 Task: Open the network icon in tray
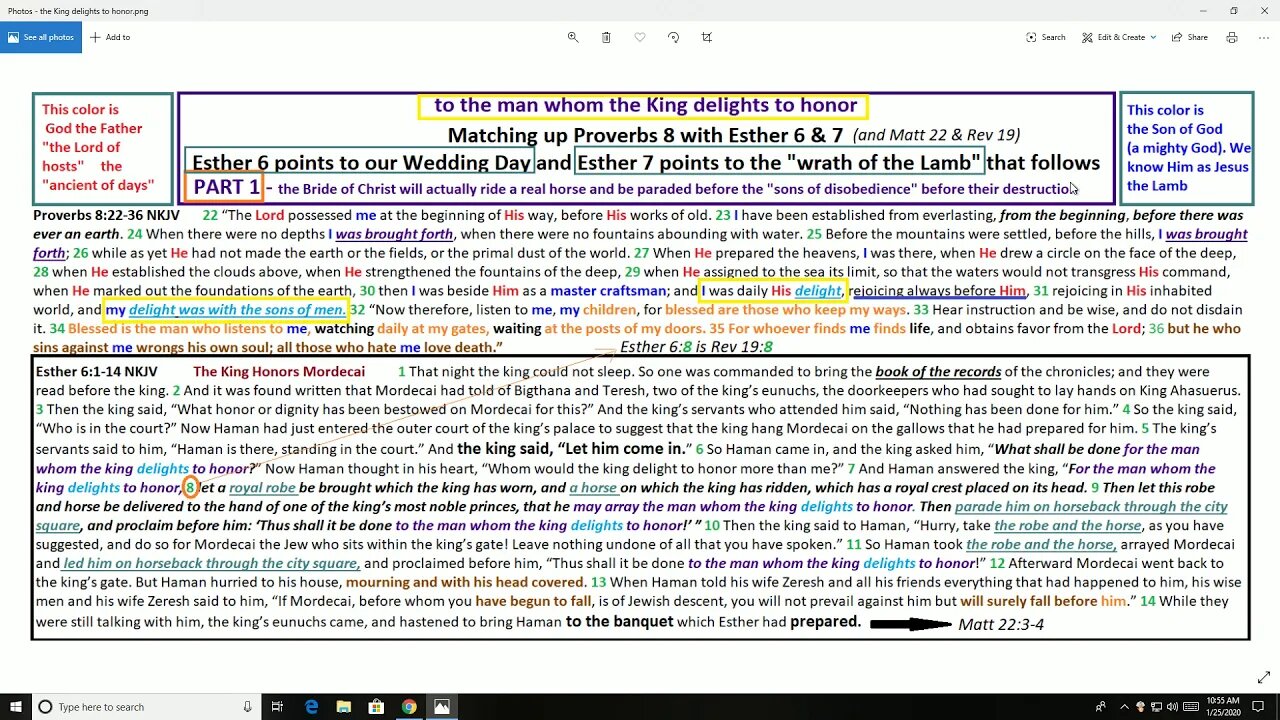pos(1156,707)
